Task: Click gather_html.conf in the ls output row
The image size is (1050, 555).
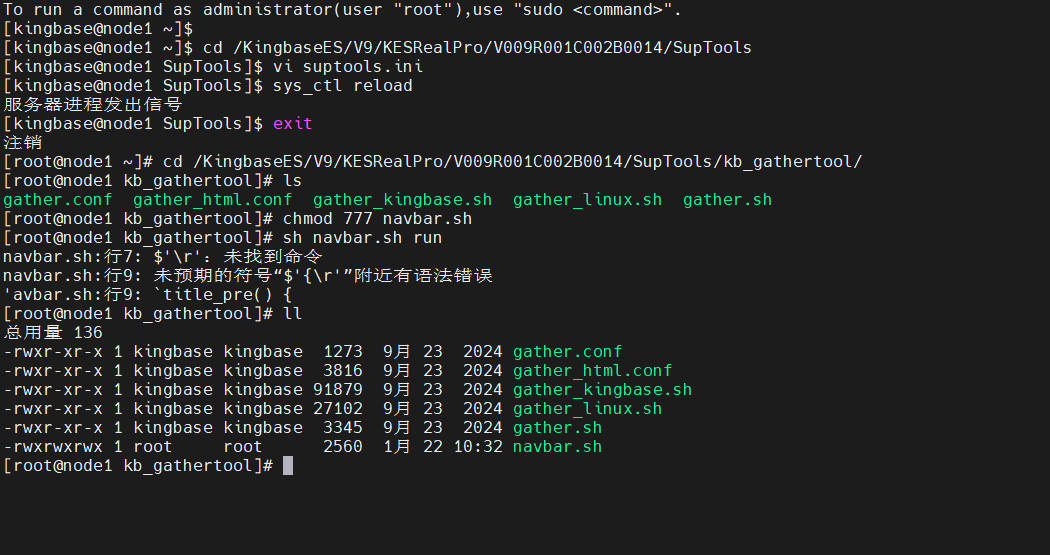Action: (213, 199)
